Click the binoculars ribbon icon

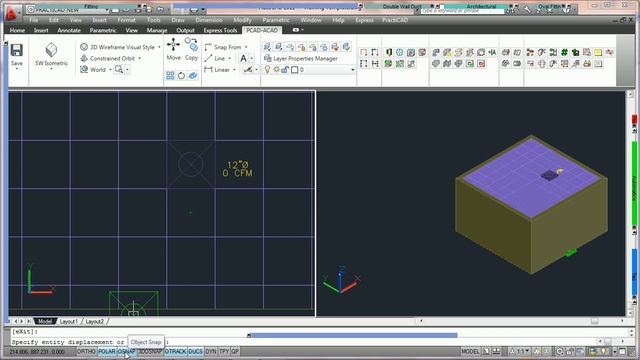tap(587, 64)
